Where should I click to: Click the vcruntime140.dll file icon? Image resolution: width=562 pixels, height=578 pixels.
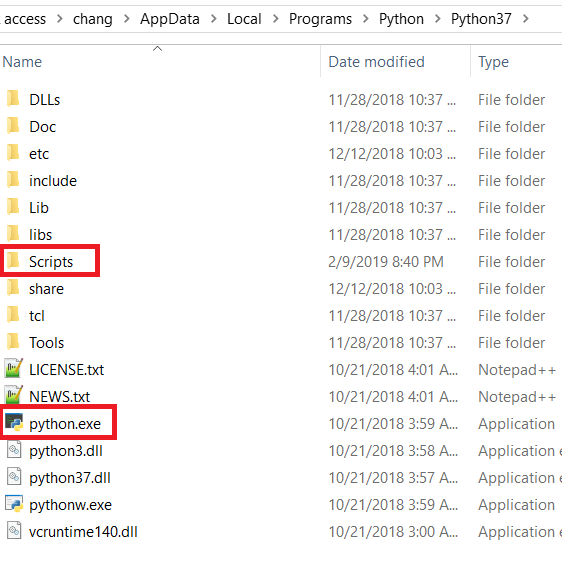click(x=14, y=530)
